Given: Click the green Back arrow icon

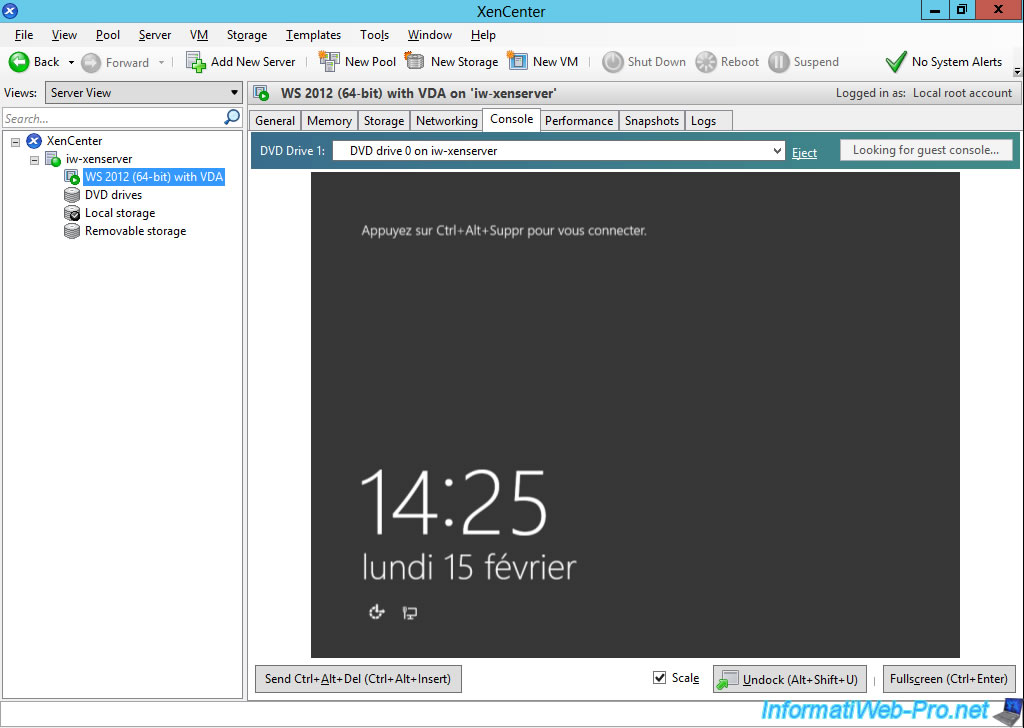Looking at the screenshot, I should (19, 62).
